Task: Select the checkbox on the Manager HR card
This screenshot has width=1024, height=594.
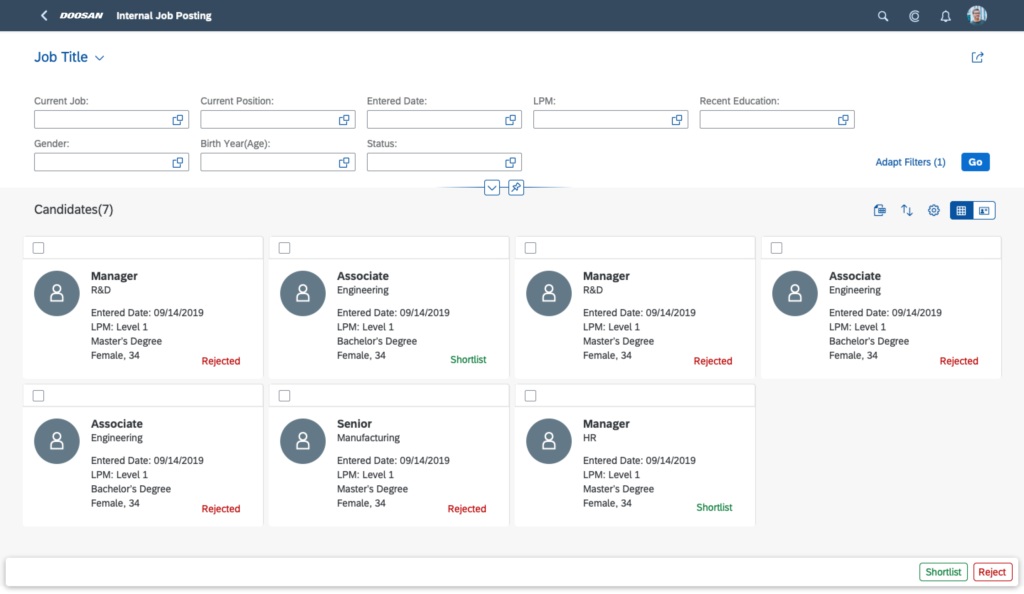Action: (529, 395)
